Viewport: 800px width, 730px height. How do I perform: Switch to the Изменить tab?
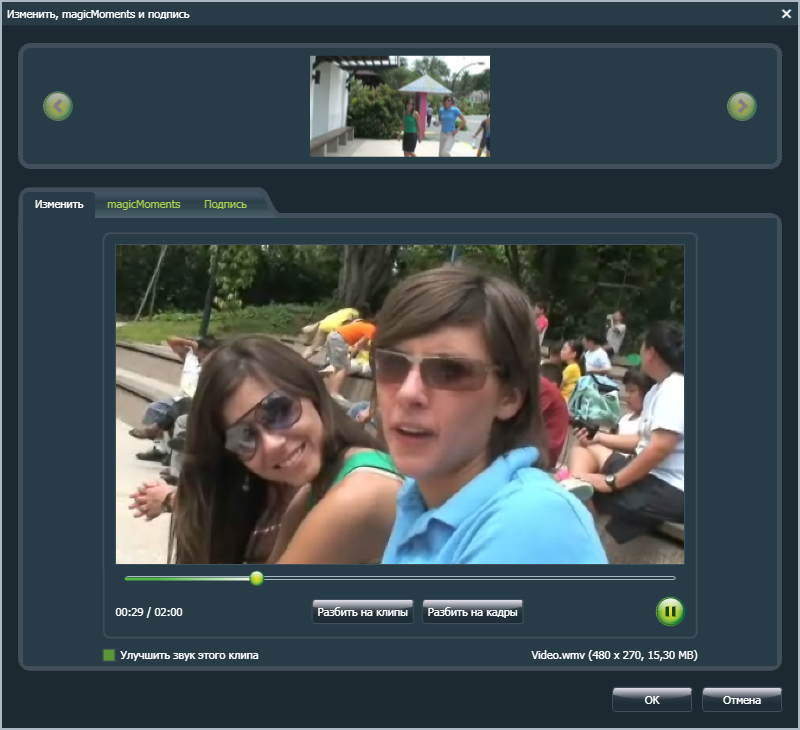(x=59, y=204)
